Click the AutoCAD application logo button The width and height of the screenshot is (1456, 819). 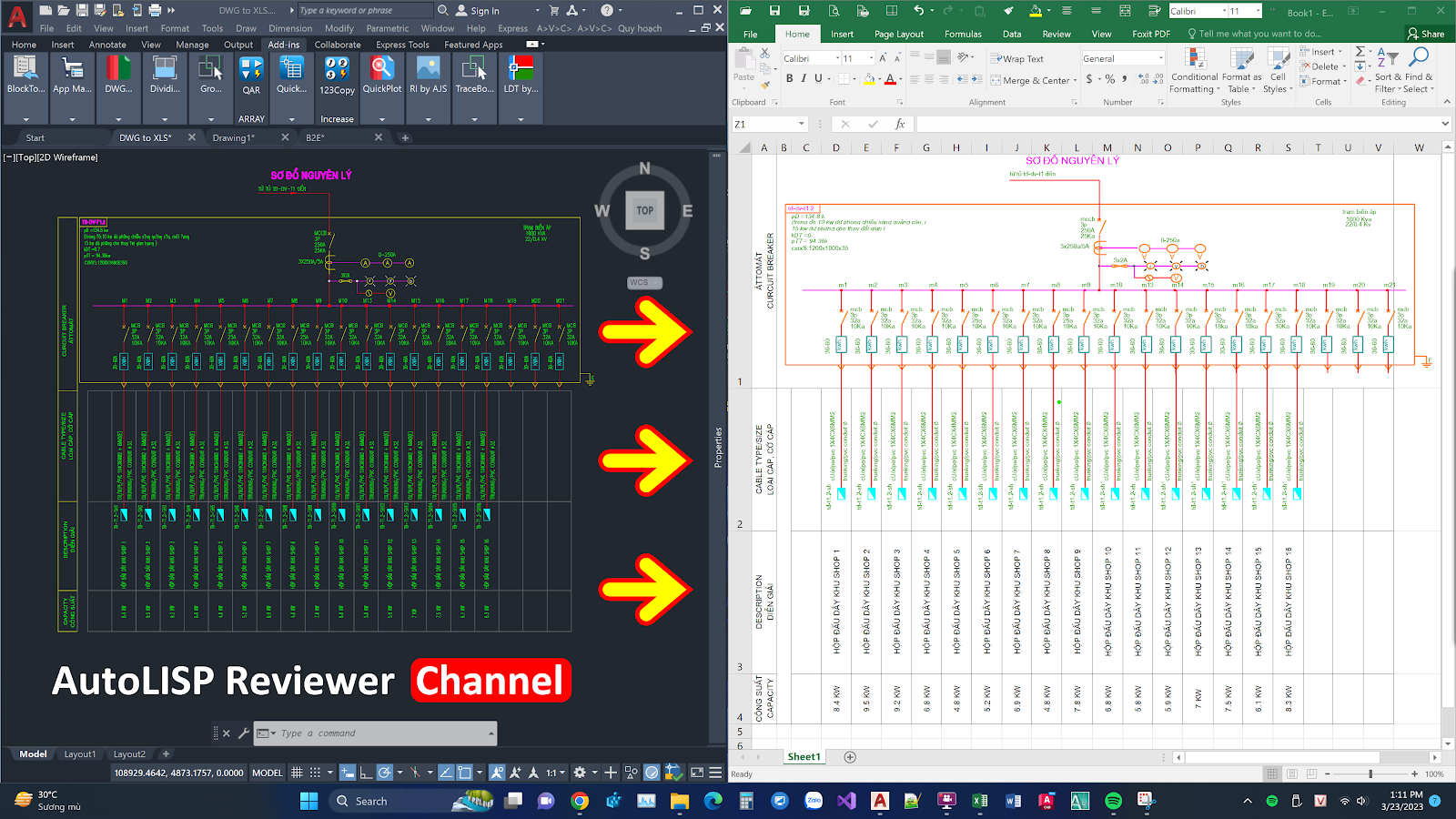click(x=16, y=15)
